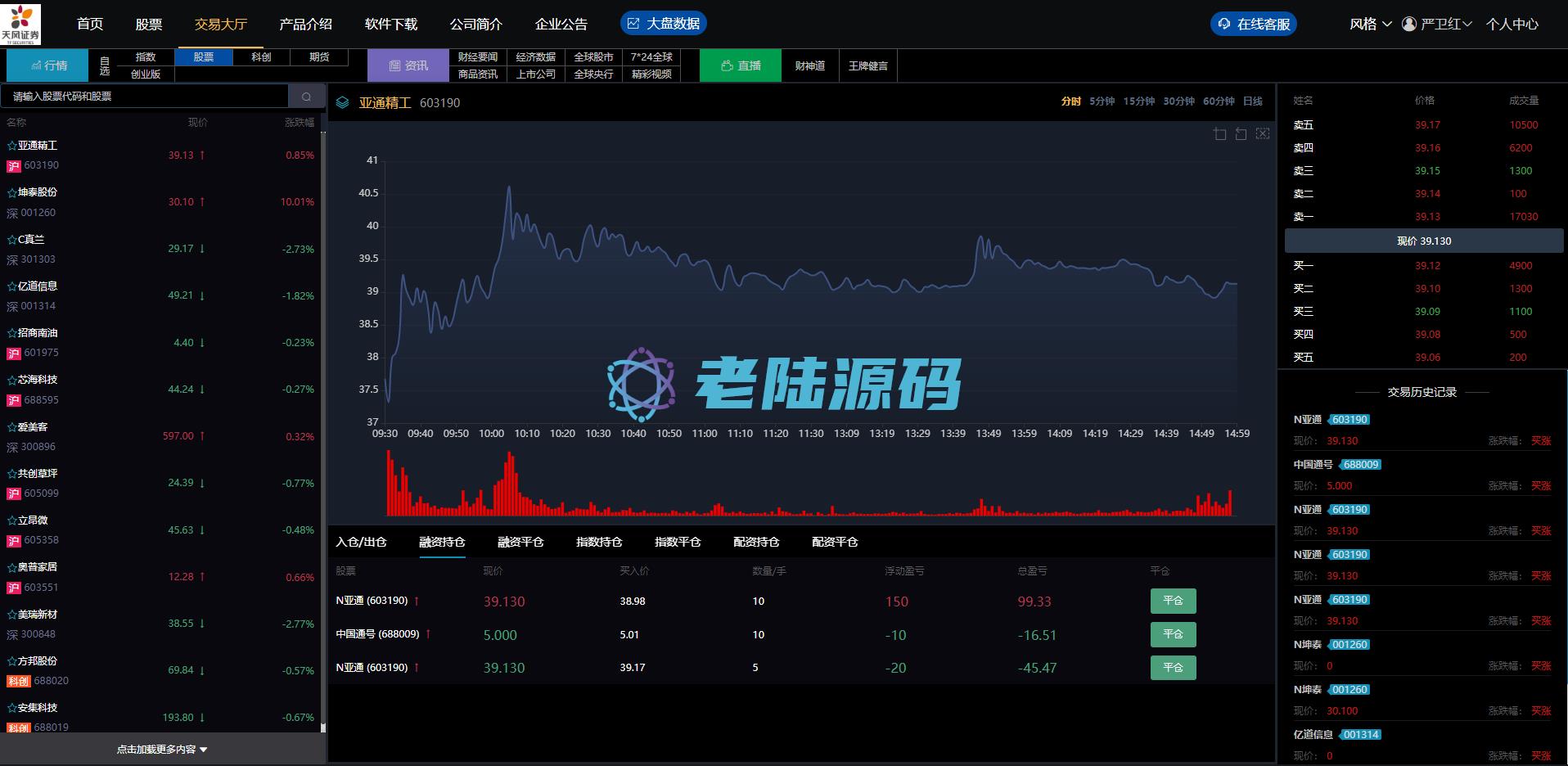The width and height of the screenshot is (1568, 766).
Task: Click the chart restore (dashed X) icon
Action: click(1263, 133)
